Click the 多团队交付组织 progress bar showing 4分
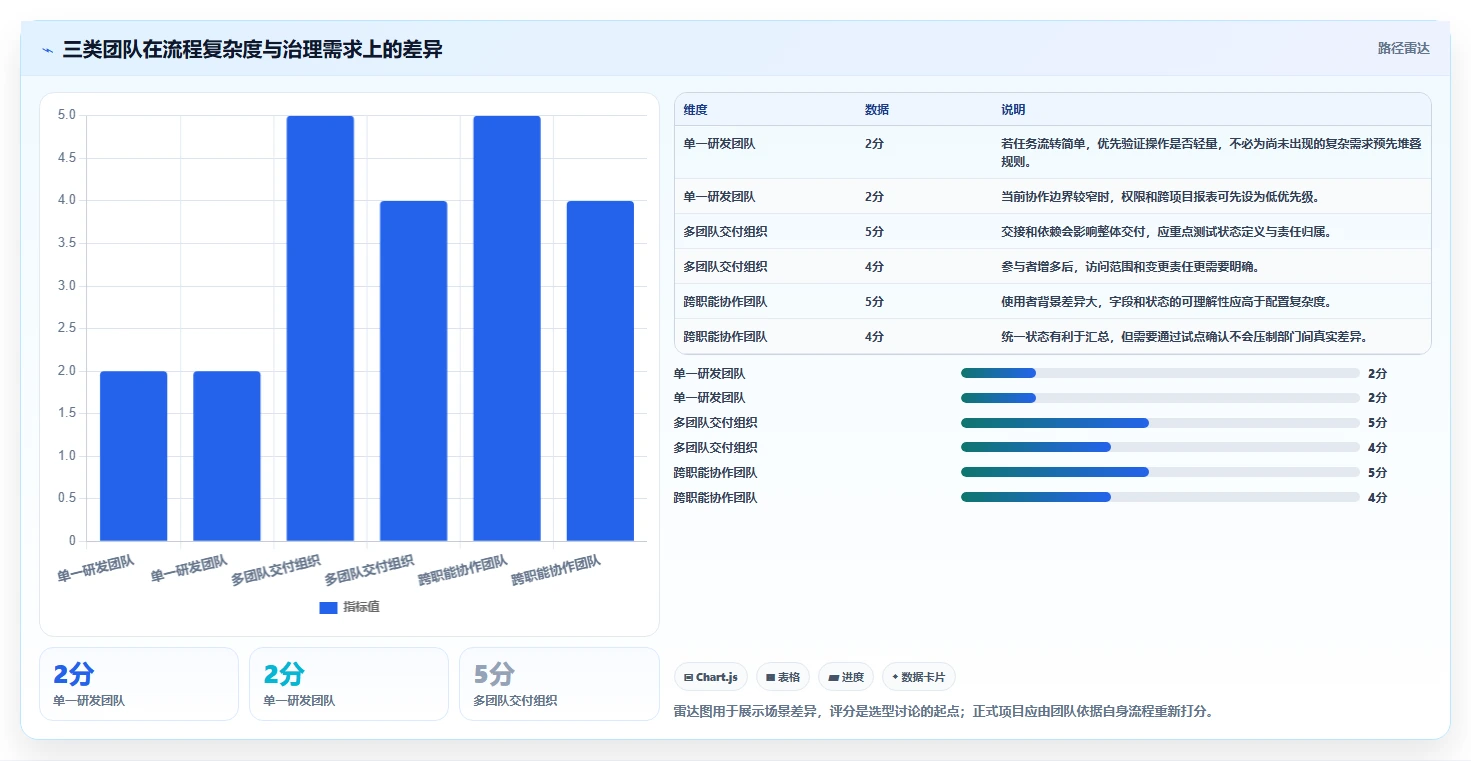The image size is (1471, 761). pos(1160,448)
